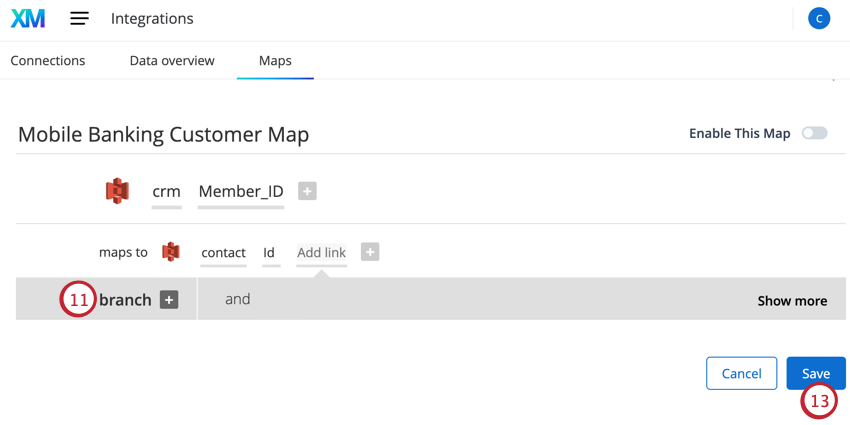Viewport: 850px width, 425px height.
Task: Click the source icon beside crm
Action: (x=117, y=191)
